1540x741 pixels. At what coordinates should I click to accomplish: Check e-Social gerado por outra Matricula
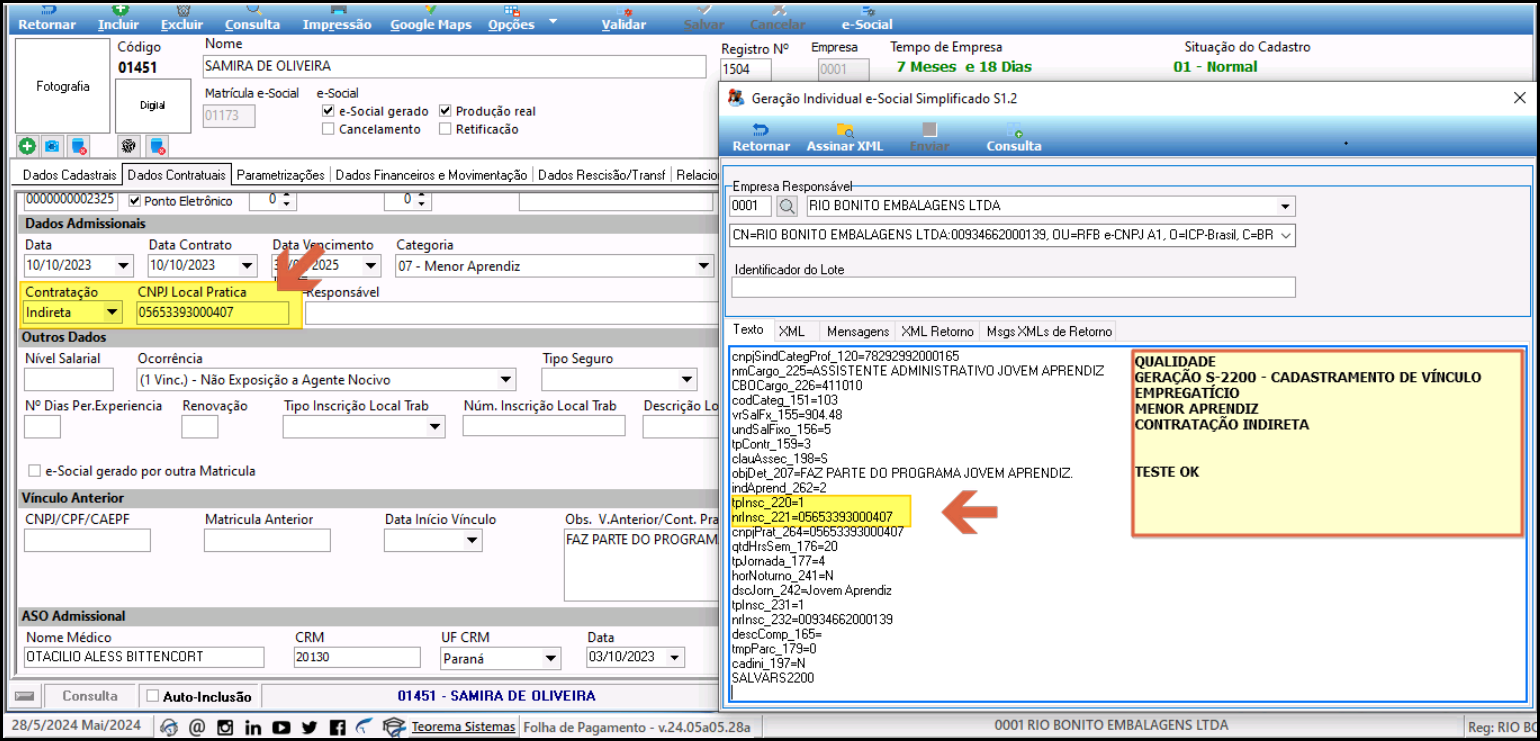35,471
